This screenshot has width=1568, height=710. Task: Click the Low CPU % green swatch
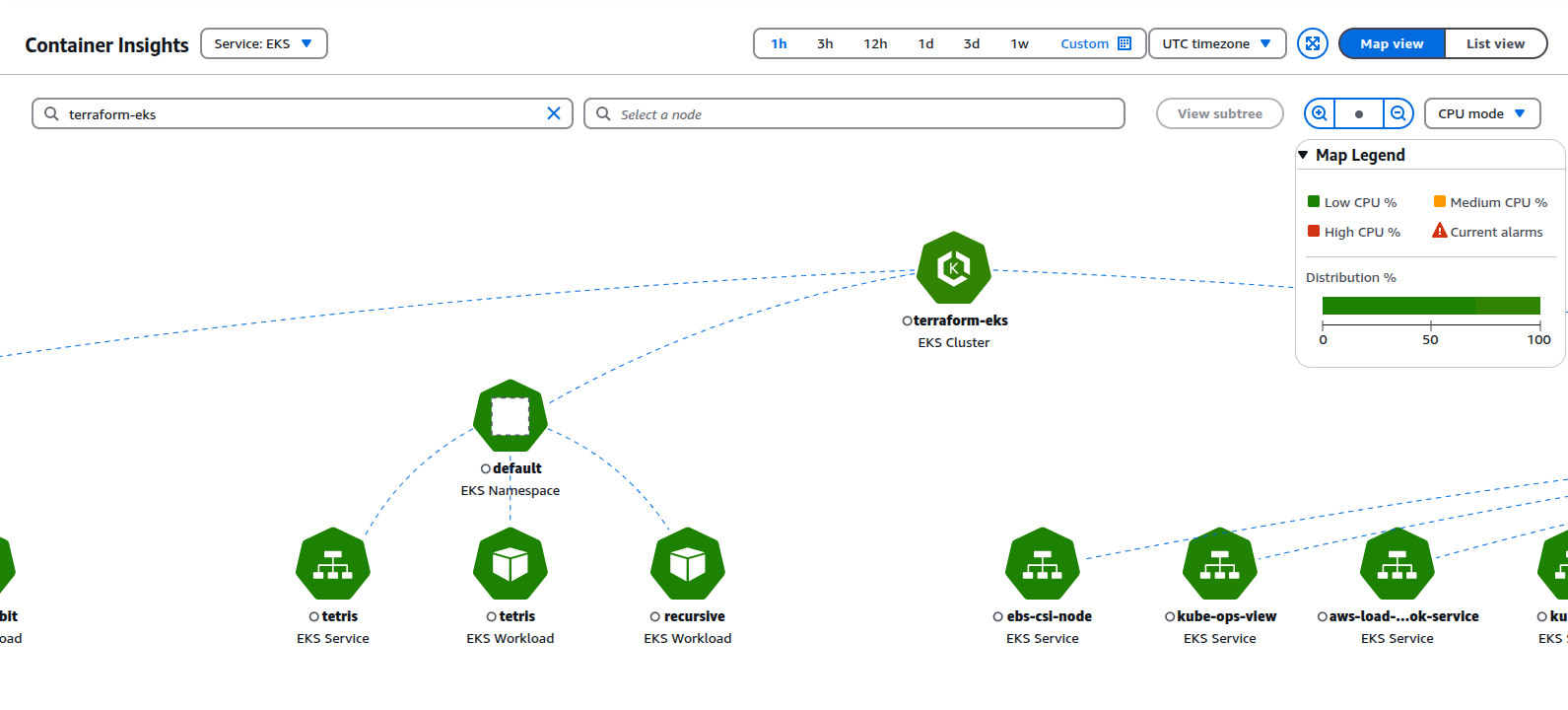click(x=1314, y=201)
